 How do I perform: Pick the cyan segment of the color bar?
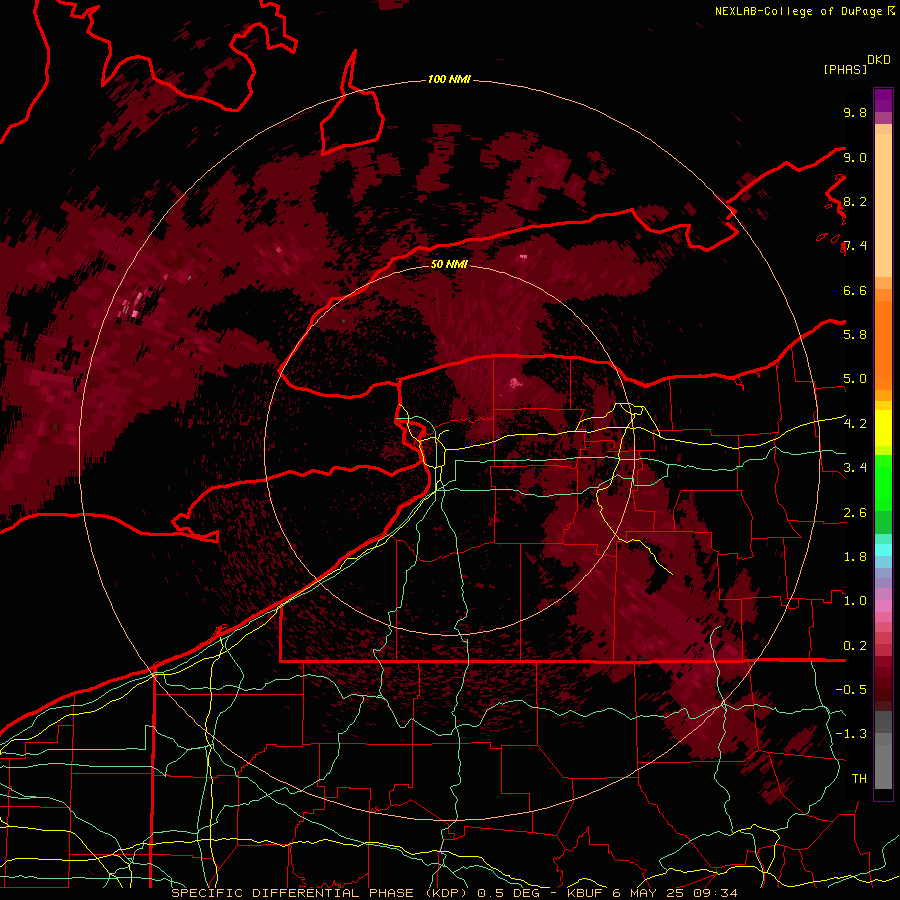pos(883,550)
